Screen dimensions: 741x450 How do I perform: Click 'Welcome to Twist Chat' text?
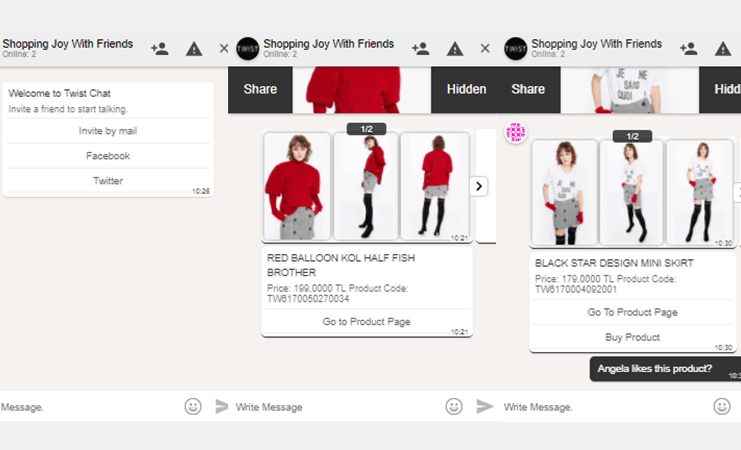[x=60, y=94]
